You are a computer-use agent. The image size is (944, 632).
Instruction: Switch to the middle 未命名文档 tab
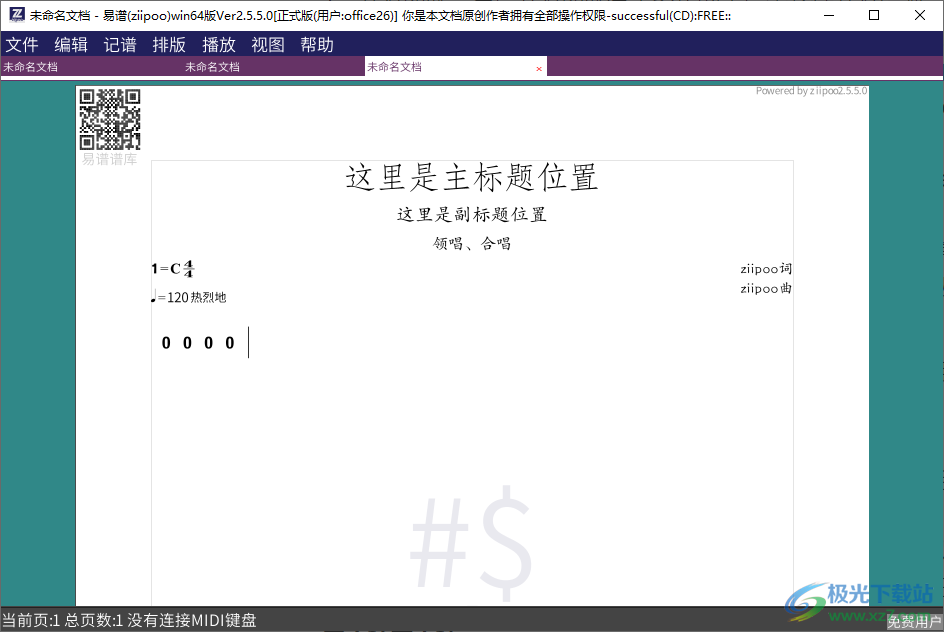[213, 67]
